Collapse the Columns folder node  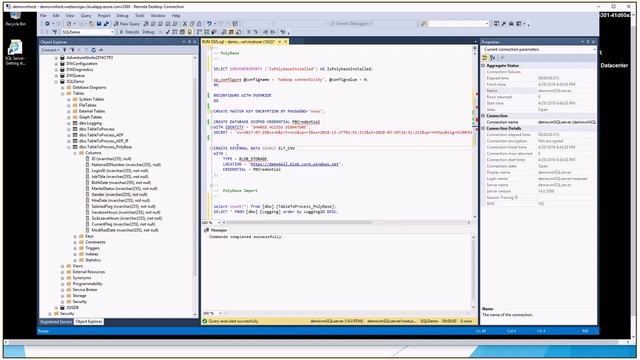point(75,153)
